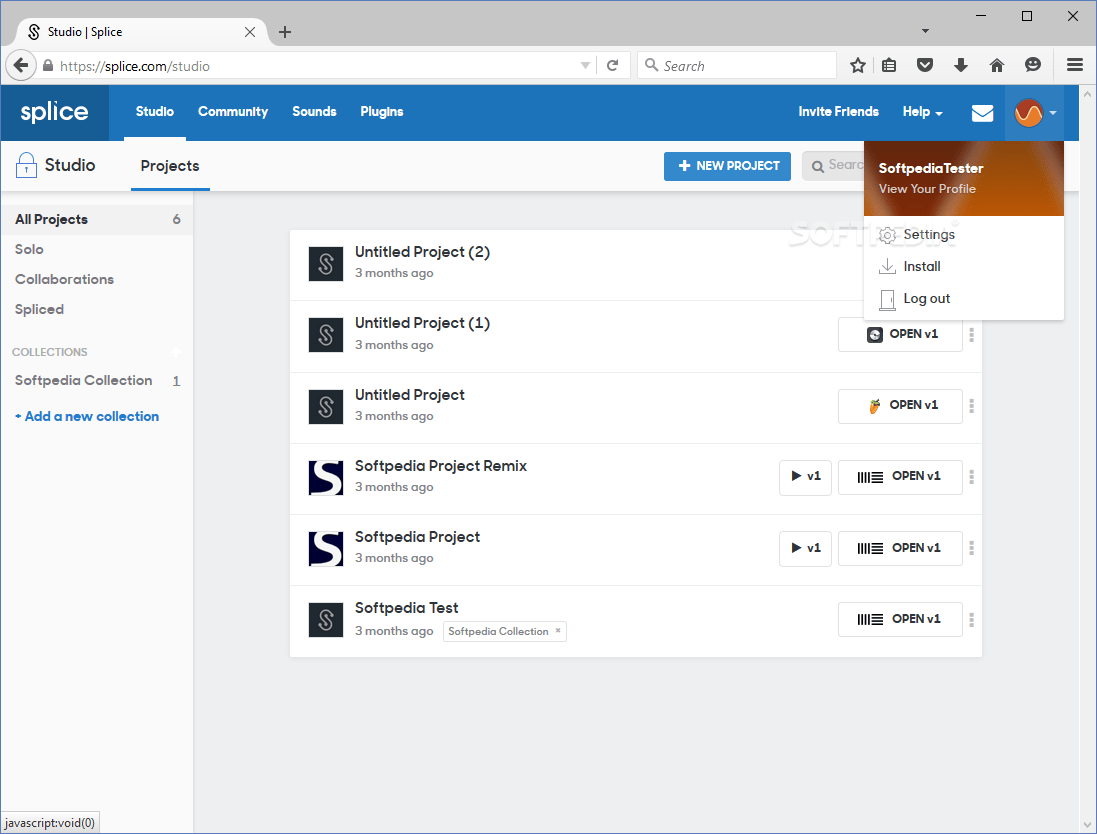Open more options for Untitled Project
Image resolution: width=1097 pixels, height=834 pixels.
(x=971, y=406)
